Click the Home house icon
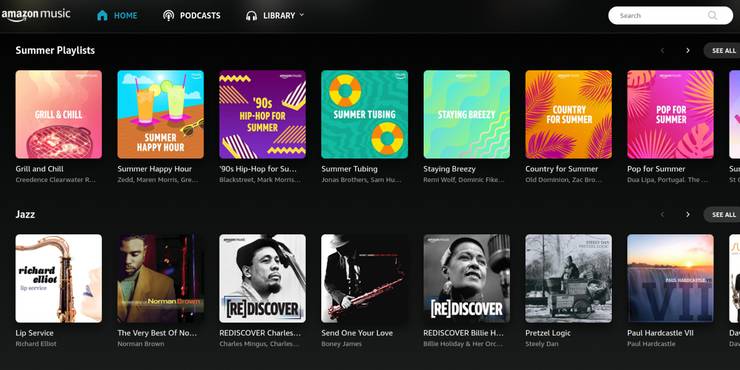 pos(102,16)
